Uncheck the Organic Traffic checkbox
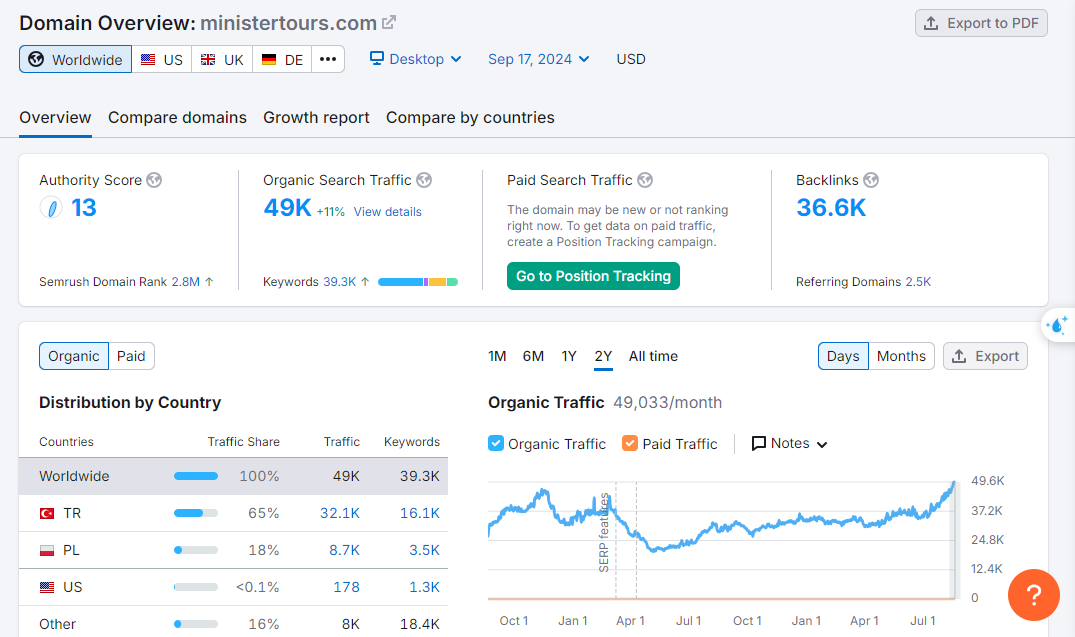The image size is (1075, 637). 496,443
